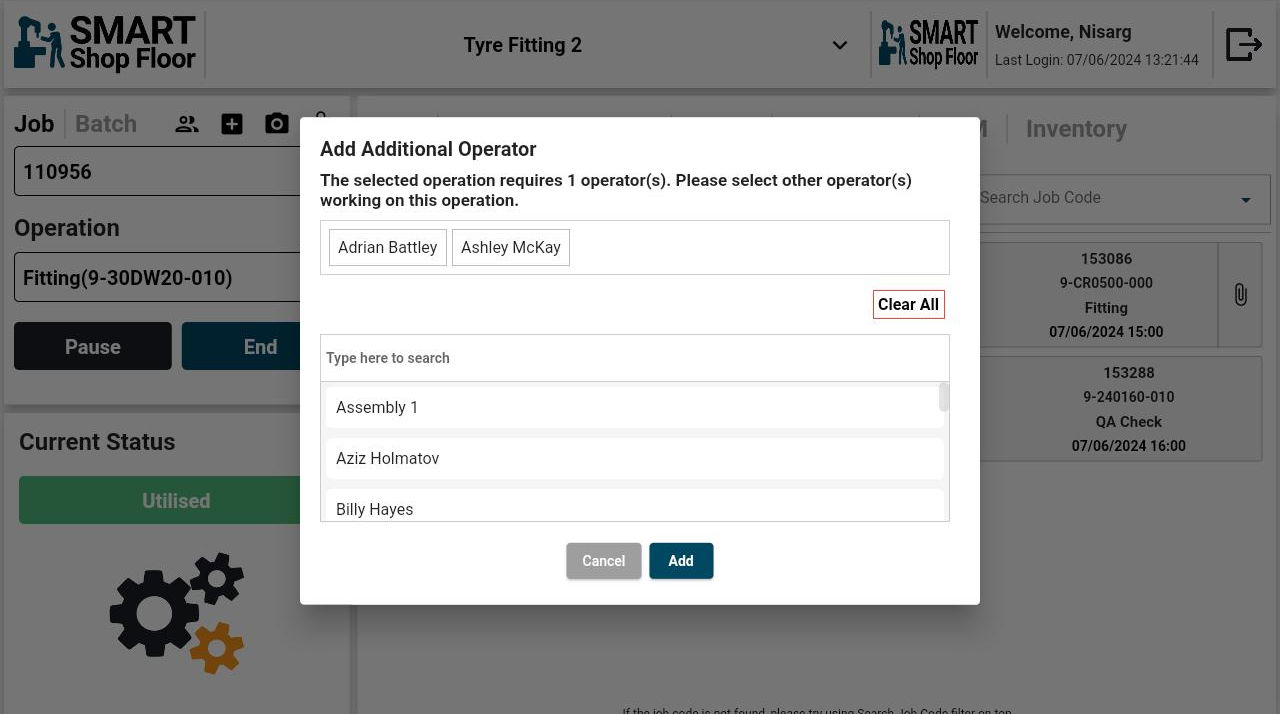Cancel the Add Additional Operator dialog

click(603, 561)
